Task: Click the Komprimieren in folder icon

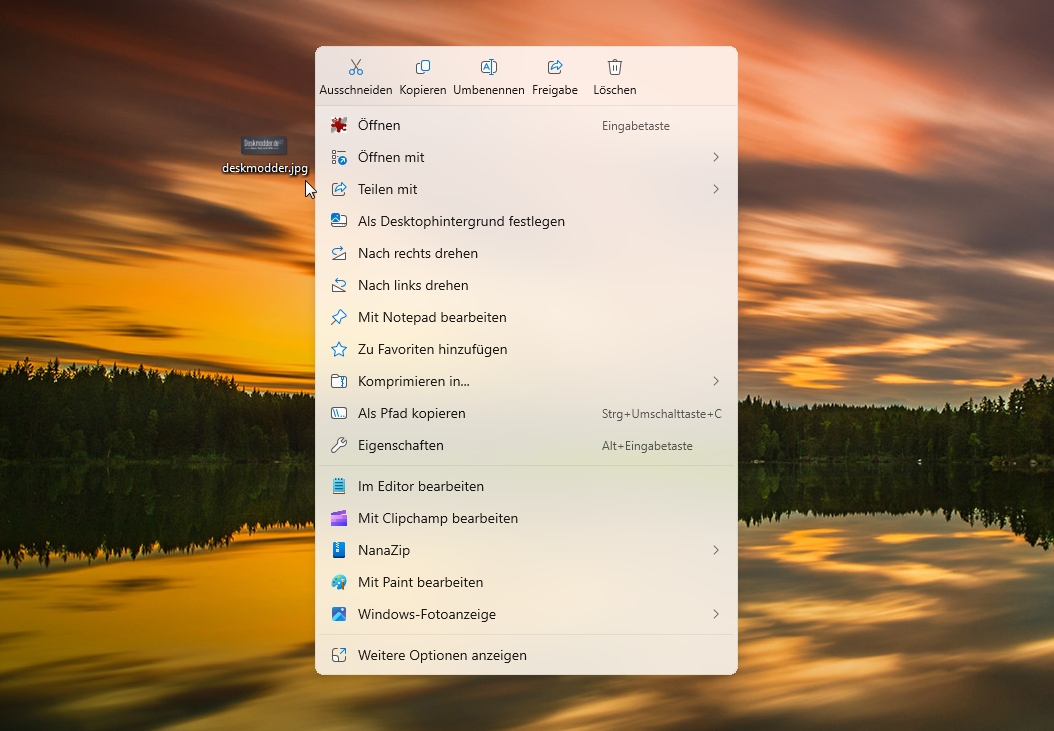Action: coord(339,381)
